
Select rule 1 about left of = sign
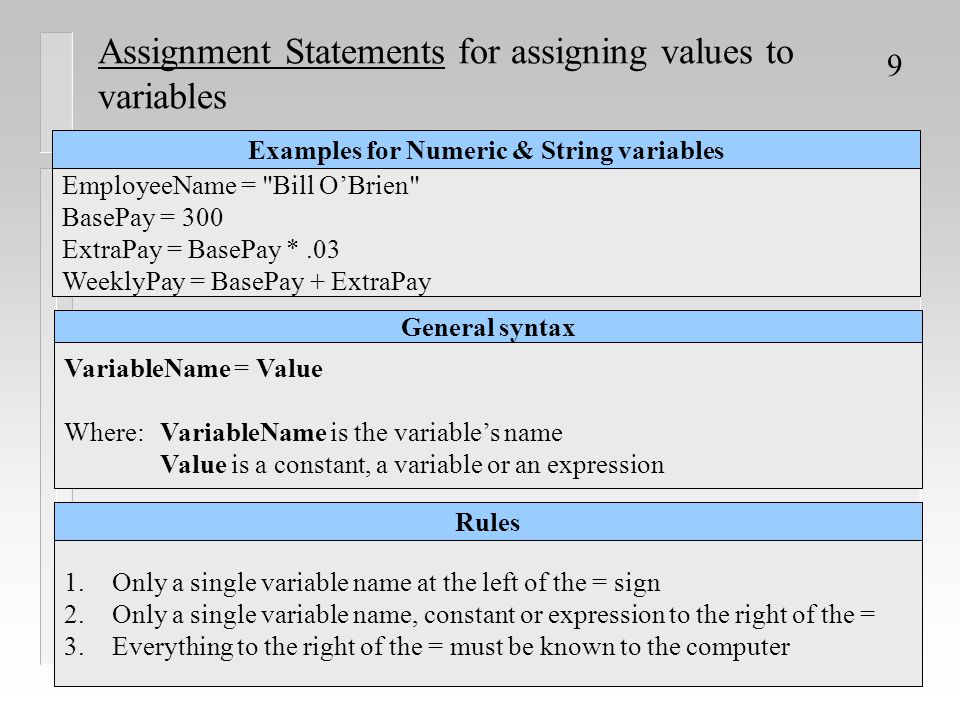362,582
